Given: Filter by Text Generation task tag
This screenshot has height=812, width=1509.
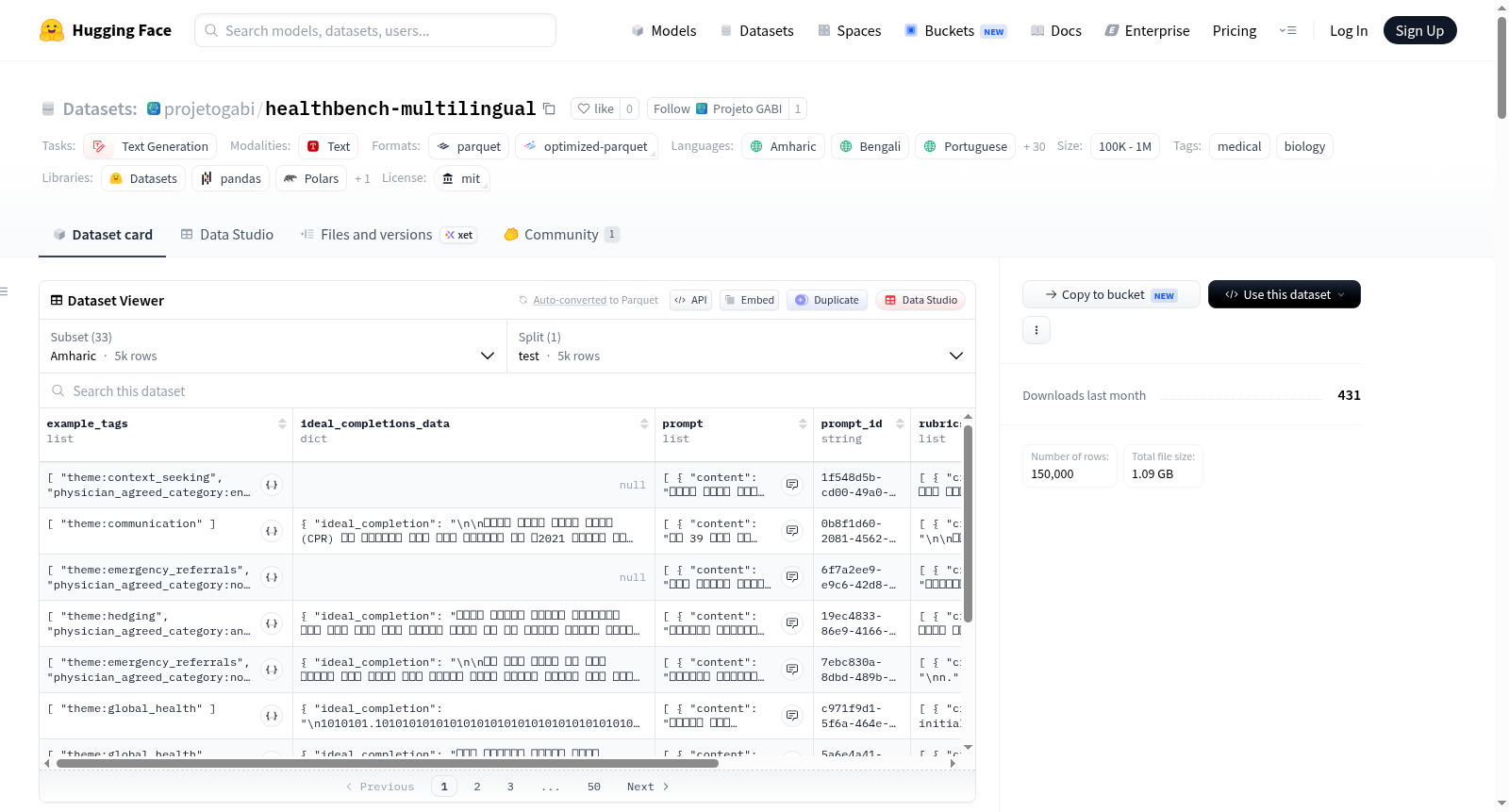Looking at the screenshot, I should (150, 146).
